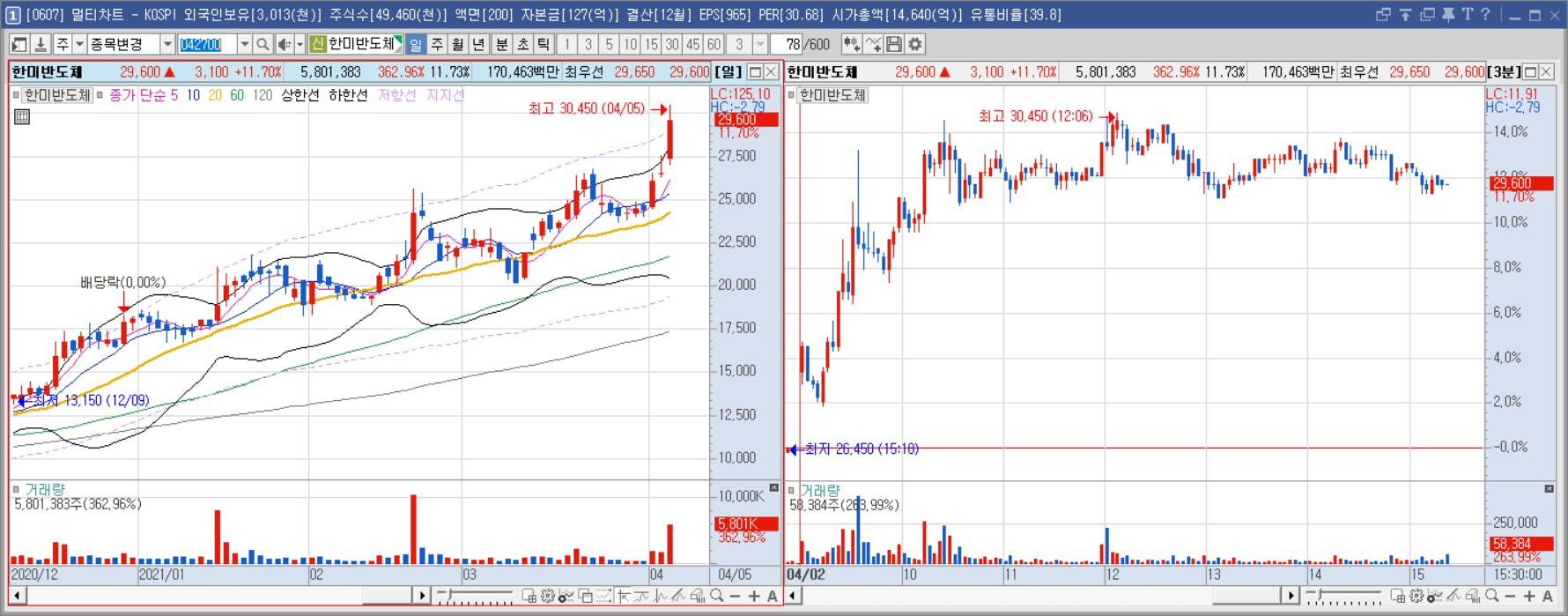Click the zoom-in plus icon under daily chart

(x=754, y=597)
